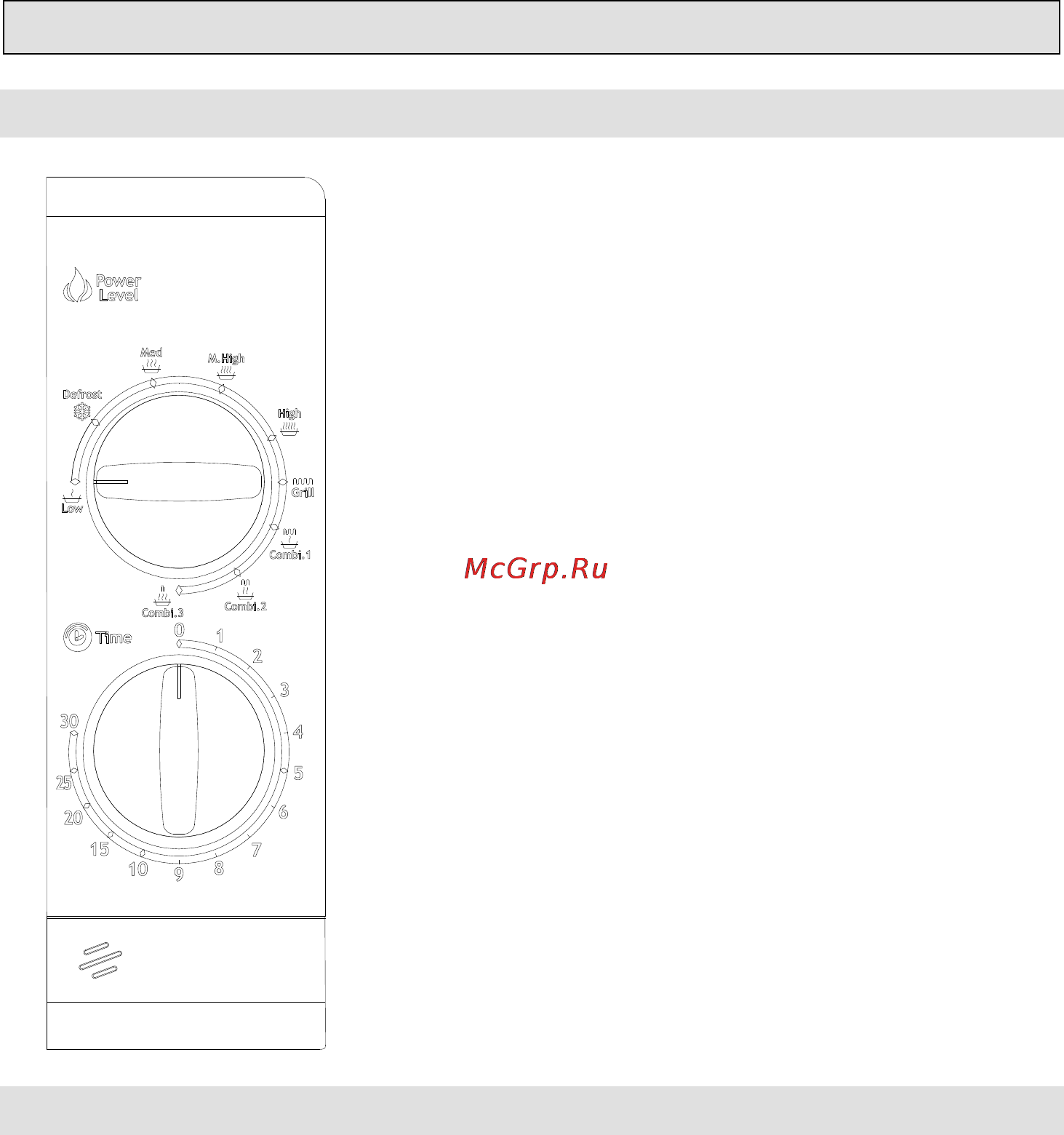
Task: Click the Time label
Action: (x=114, y=638)
